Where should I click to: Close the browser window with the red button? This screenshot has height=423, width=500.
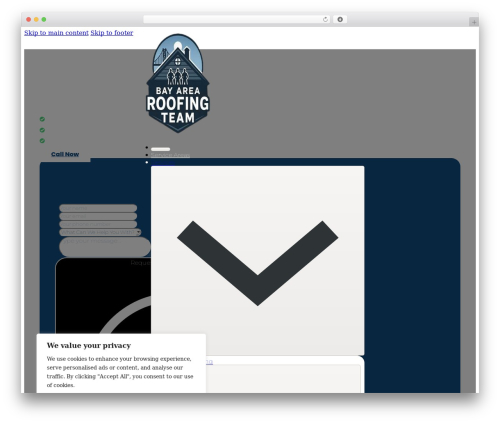(x=29, y=20)
